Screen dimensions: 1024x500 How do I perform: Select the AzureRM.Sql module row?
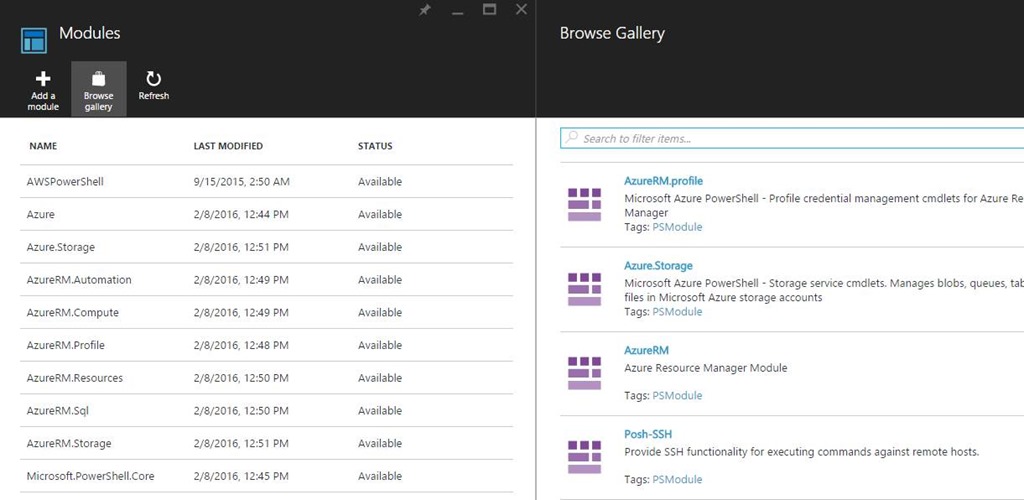click(266, 411)
